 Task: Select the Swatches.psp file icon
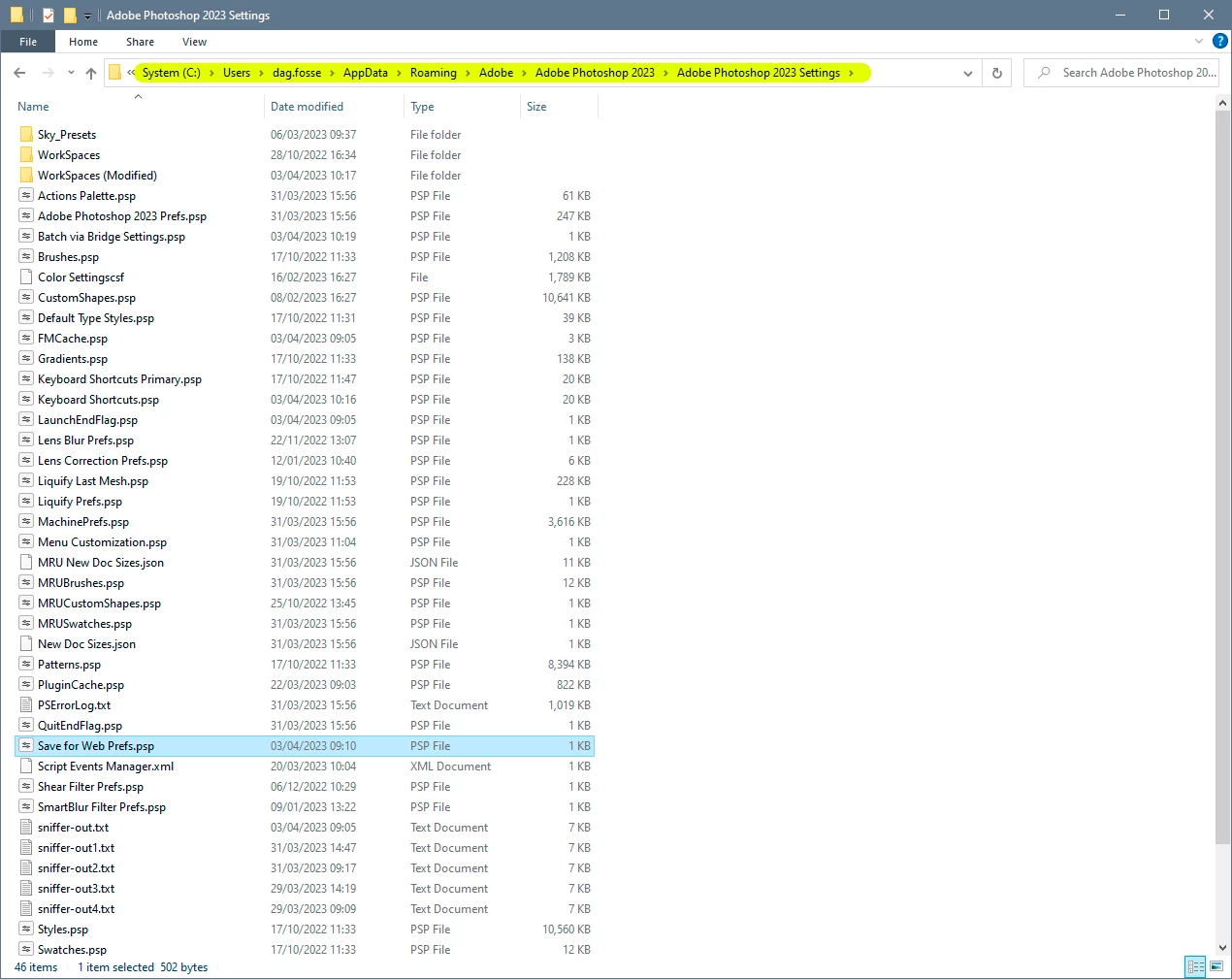pos(26,949)
